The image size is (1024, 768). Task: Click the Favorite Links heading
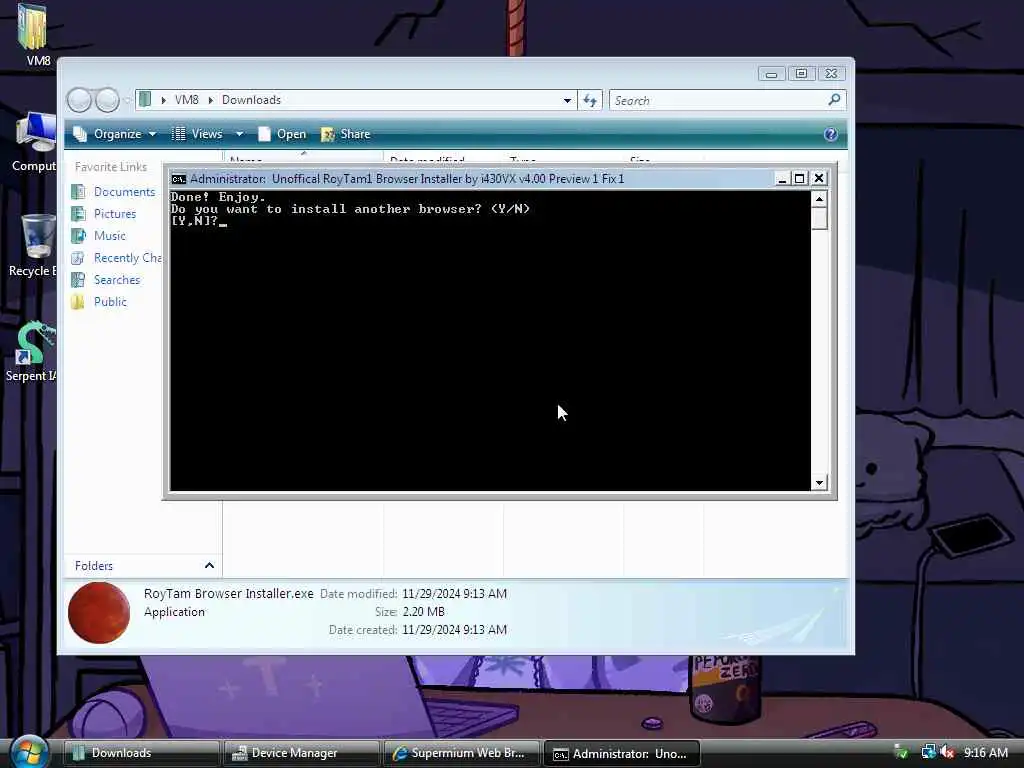click(110, 167)
